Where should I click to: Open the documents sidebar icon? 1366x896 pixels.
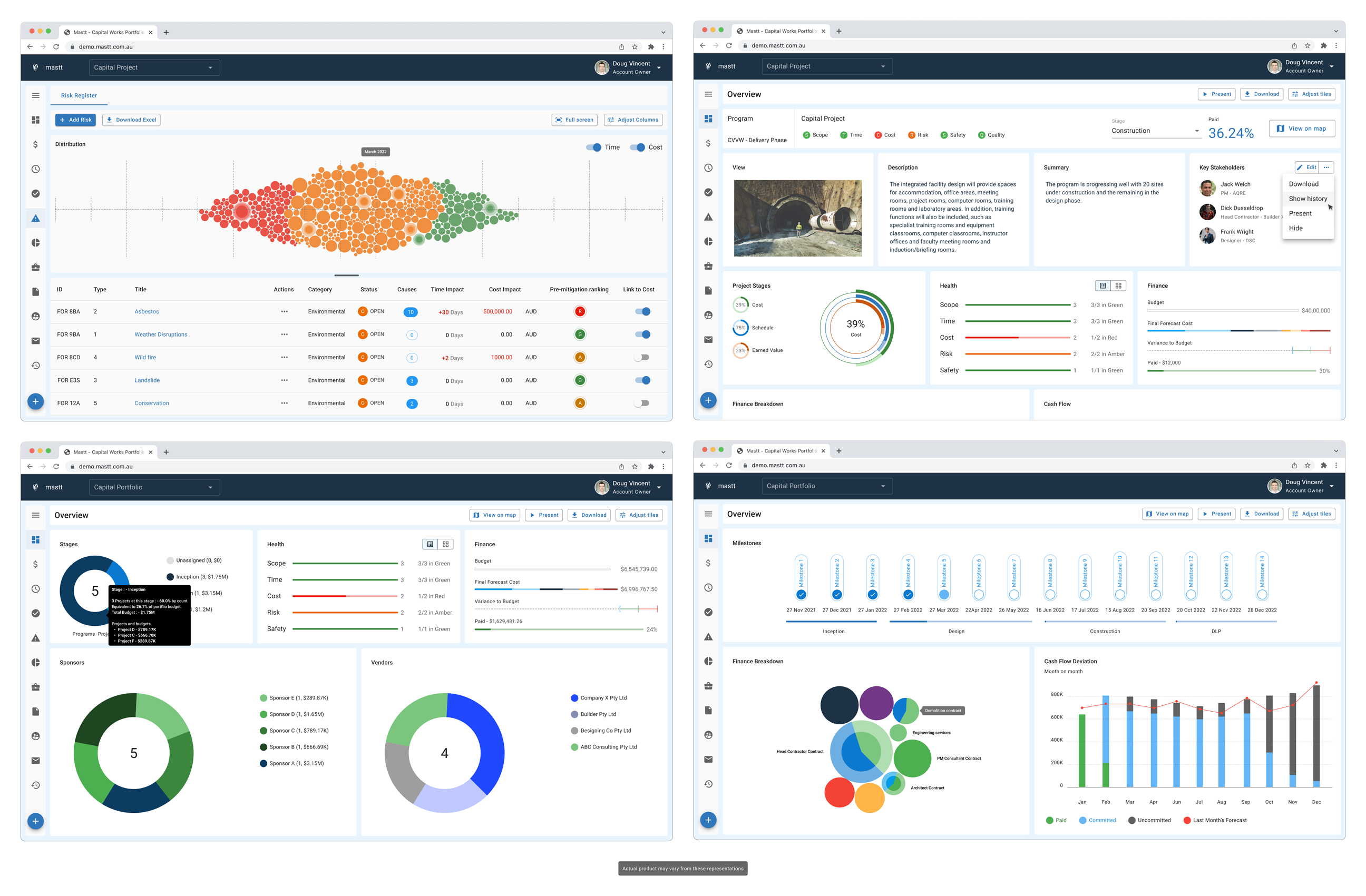point(36,291)
